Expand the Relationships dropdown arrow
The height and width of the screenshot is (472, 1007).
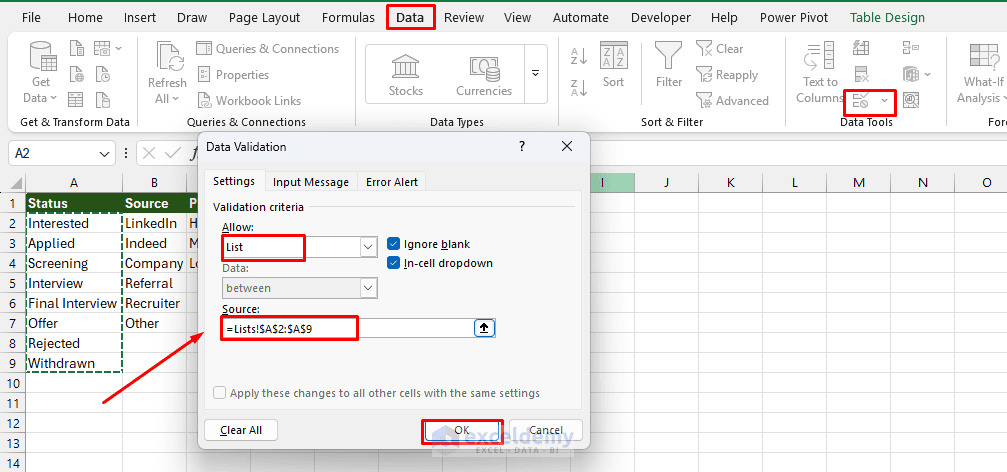coord(927,74)
